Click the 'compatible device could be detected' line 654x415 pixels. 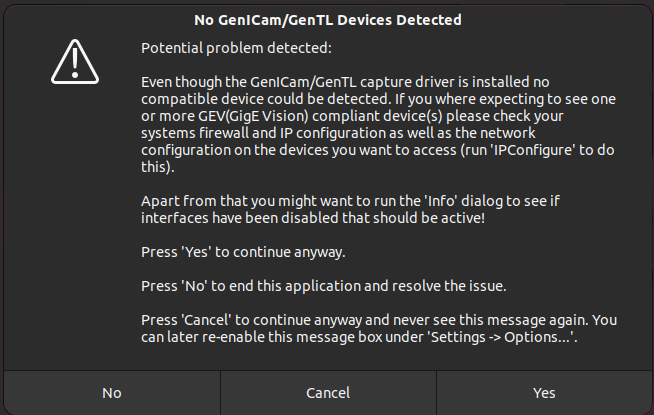[378, 99]
